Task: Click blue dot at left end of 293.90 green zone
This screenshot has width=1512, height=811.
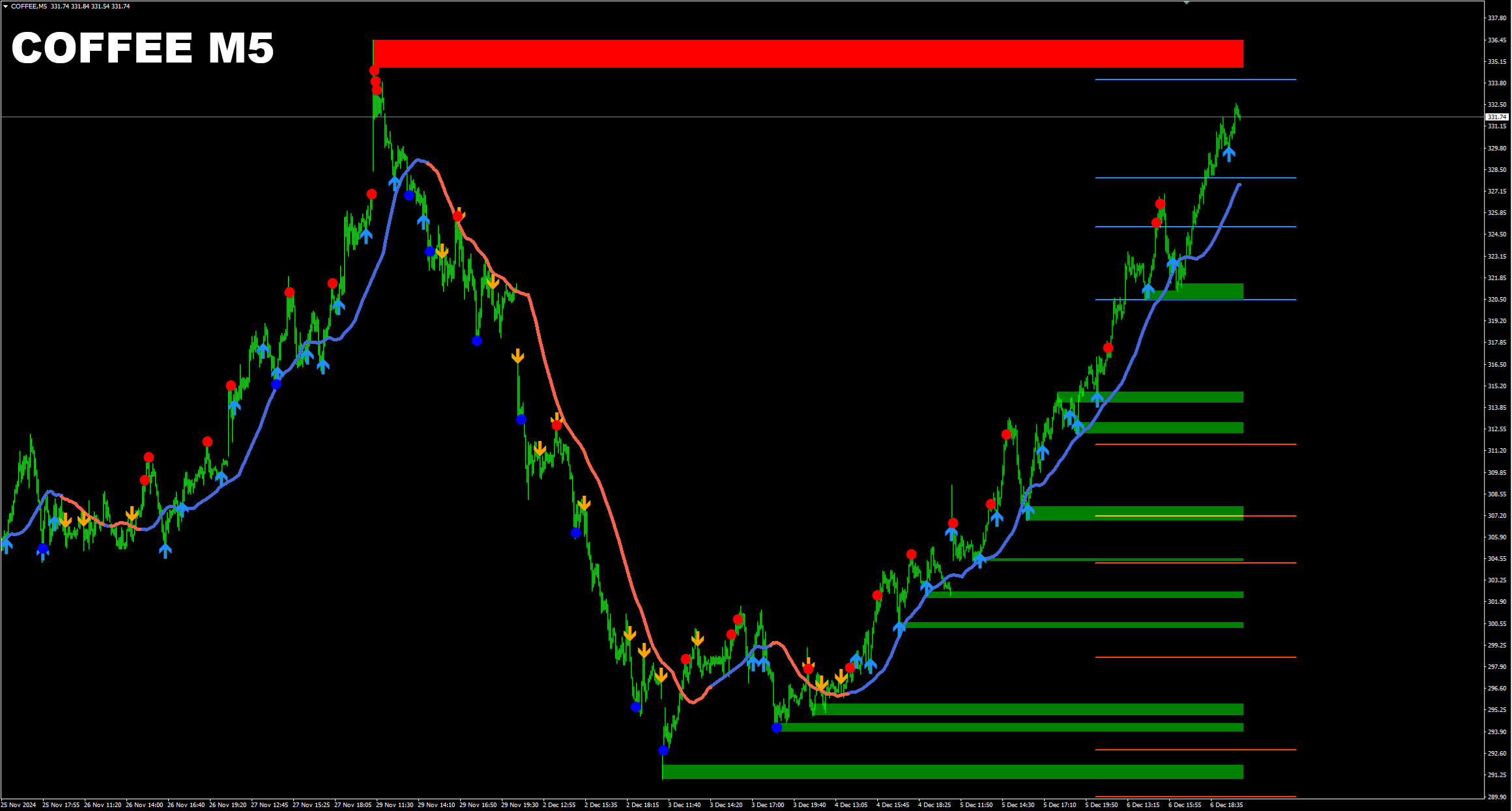Action: click(x=776, y=728)
